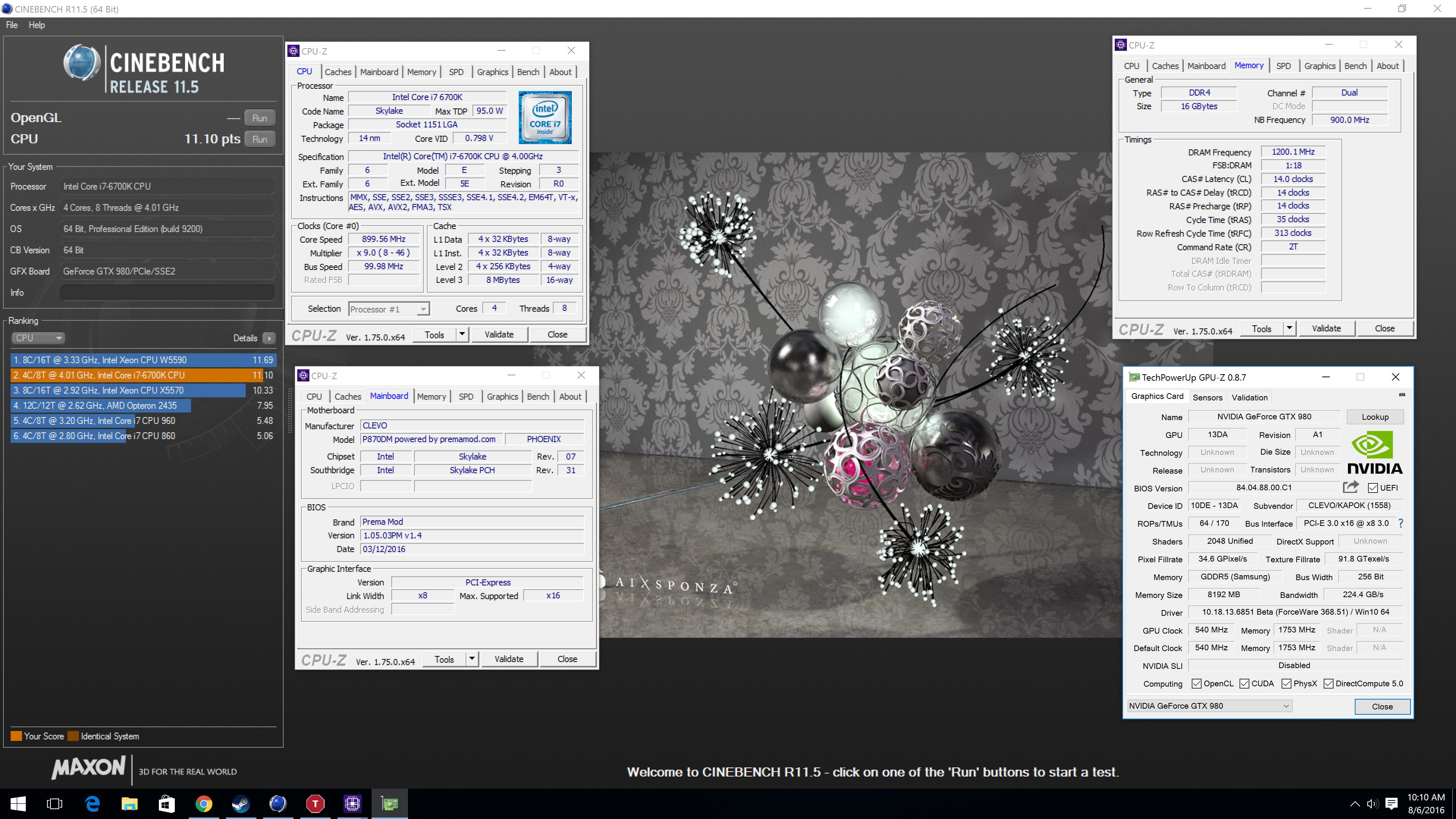
Task: Click the GPU-Z screenshot camera icon
Action: [x=1402, y=394]
